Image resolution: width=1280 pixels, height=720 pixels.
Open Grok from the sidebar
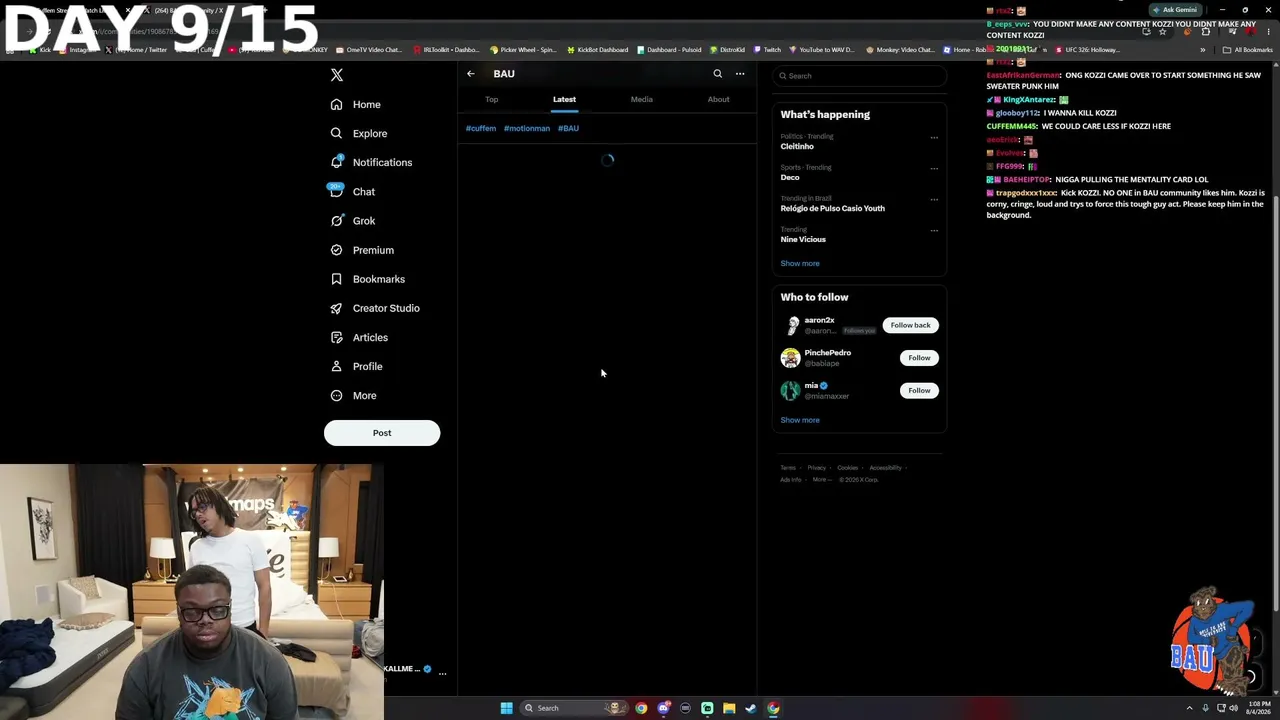353,221
